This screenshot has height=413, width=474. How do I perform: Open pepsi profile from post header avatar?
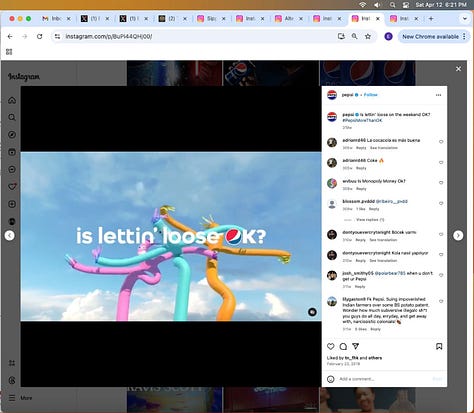click(x=332, y=95)
